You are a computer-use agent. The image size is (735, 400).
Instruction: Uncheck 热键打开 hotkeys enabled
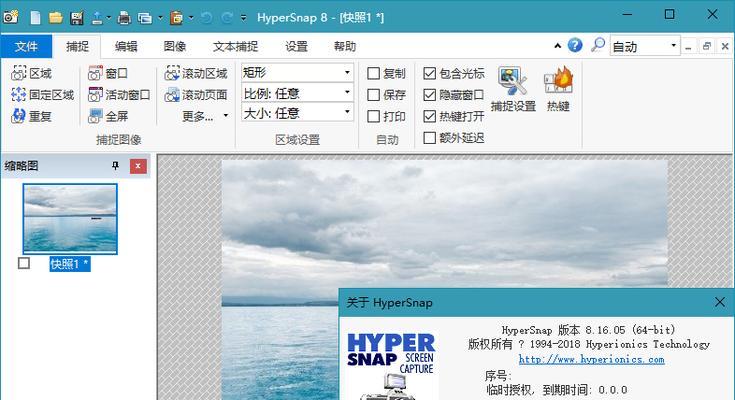point(429,116)
